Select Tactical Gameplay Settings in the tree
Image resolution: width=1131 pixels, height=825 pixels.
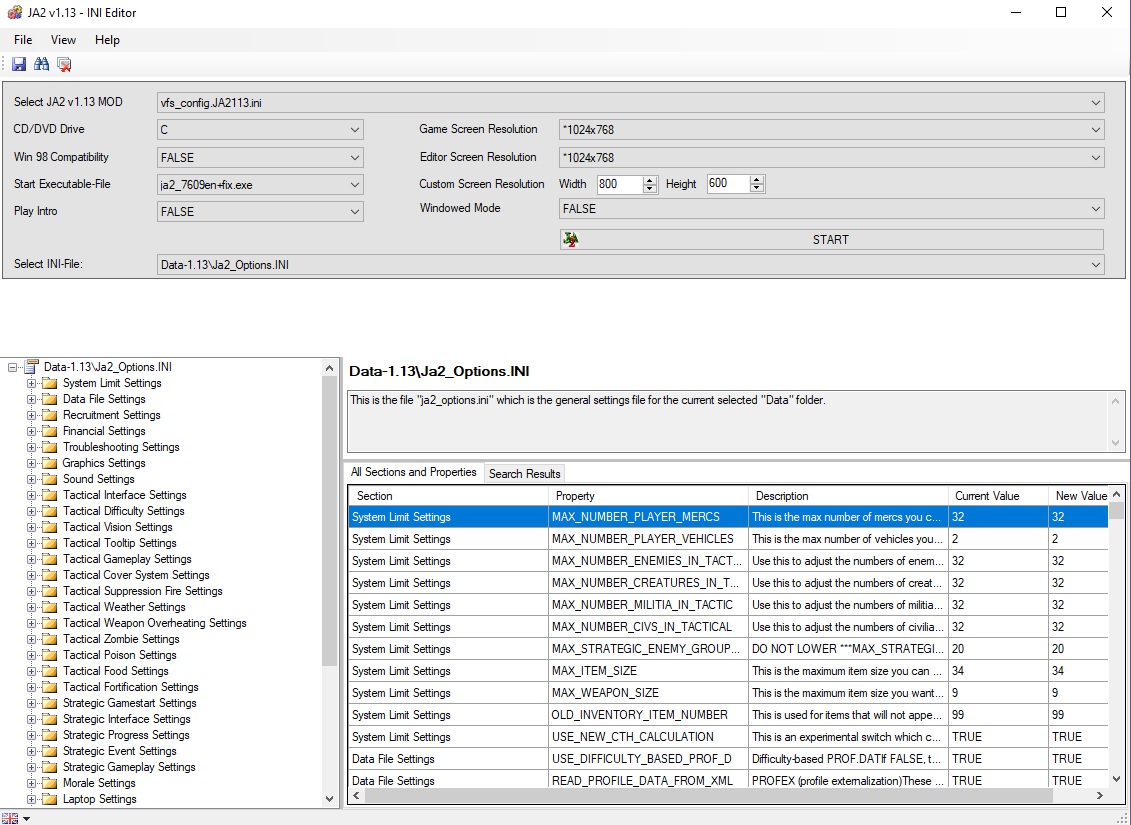pos(127,559)
